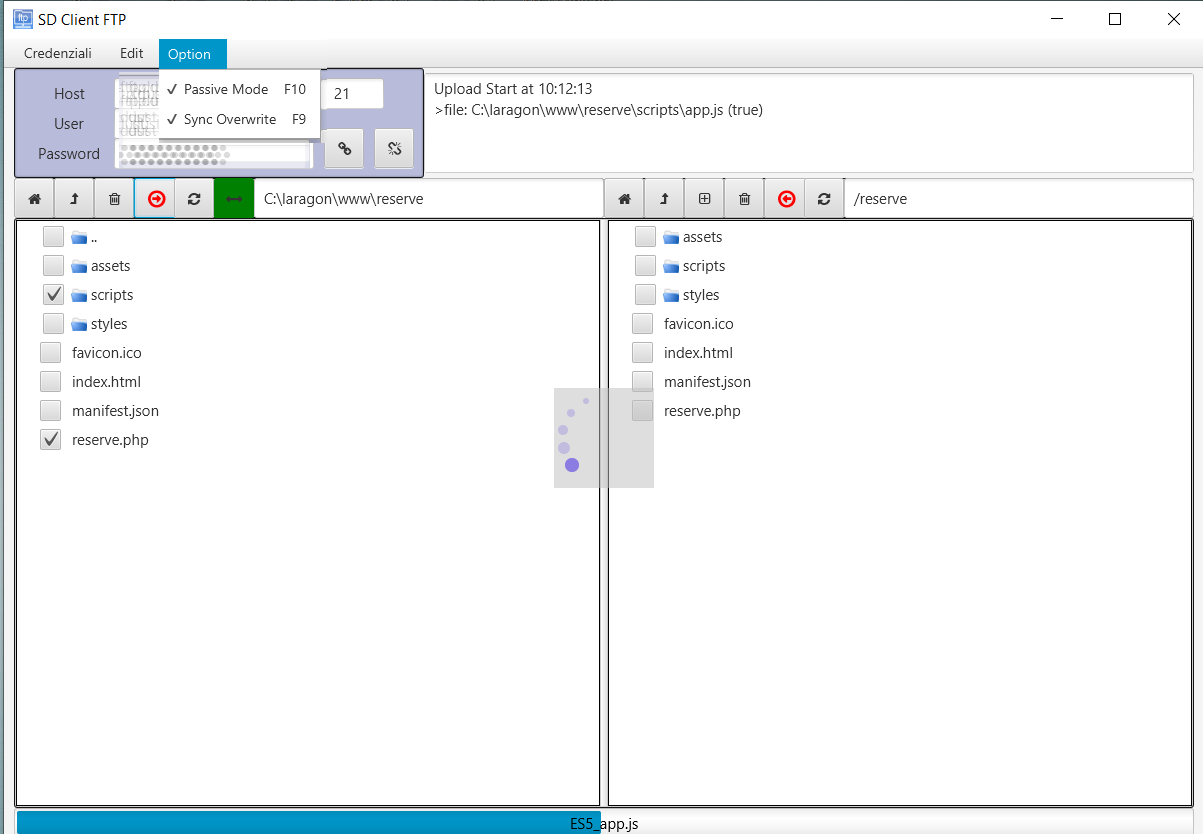
Task: Refresh the local file list
Action: click(194, 199)
